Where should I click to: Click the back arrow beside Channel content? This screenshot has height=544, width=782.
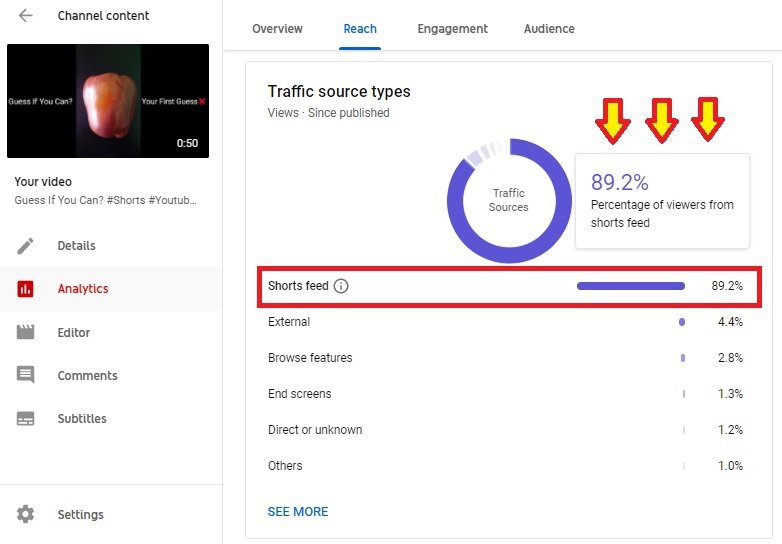26,16
